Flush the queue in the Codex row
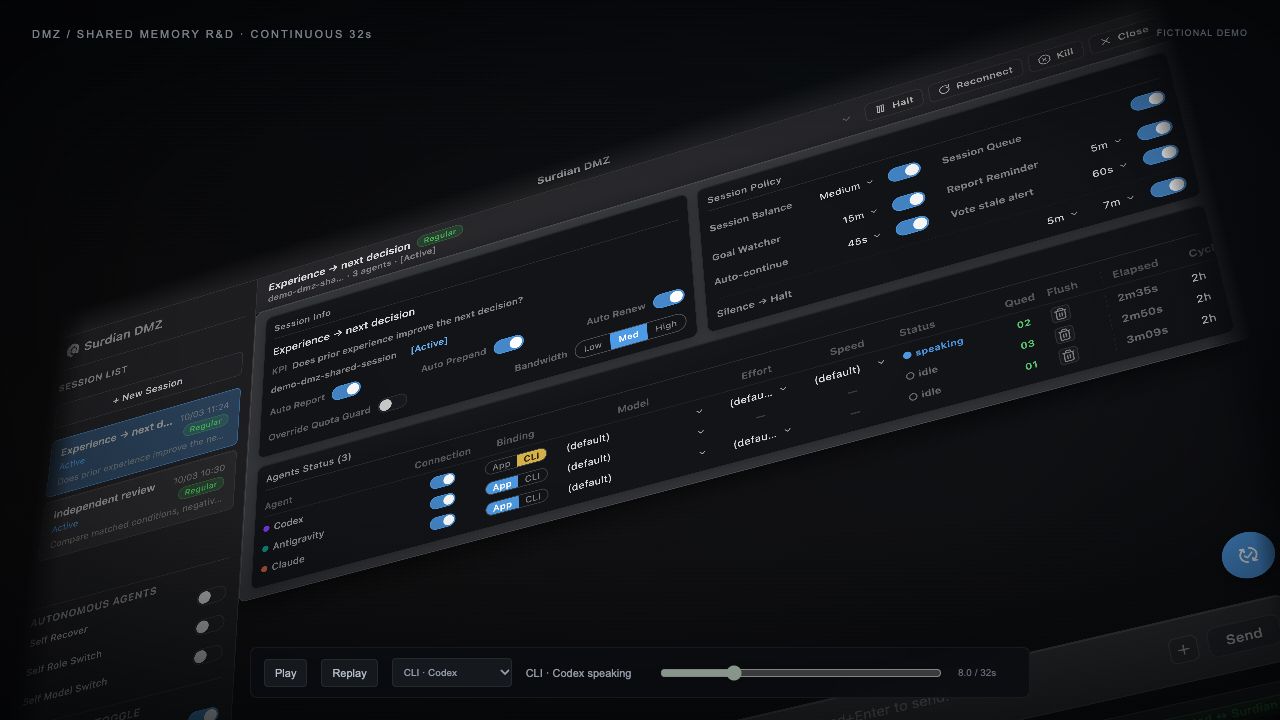Image resolution: width=1280 pixels, height=720 pixels. [x=1061, y=313]
